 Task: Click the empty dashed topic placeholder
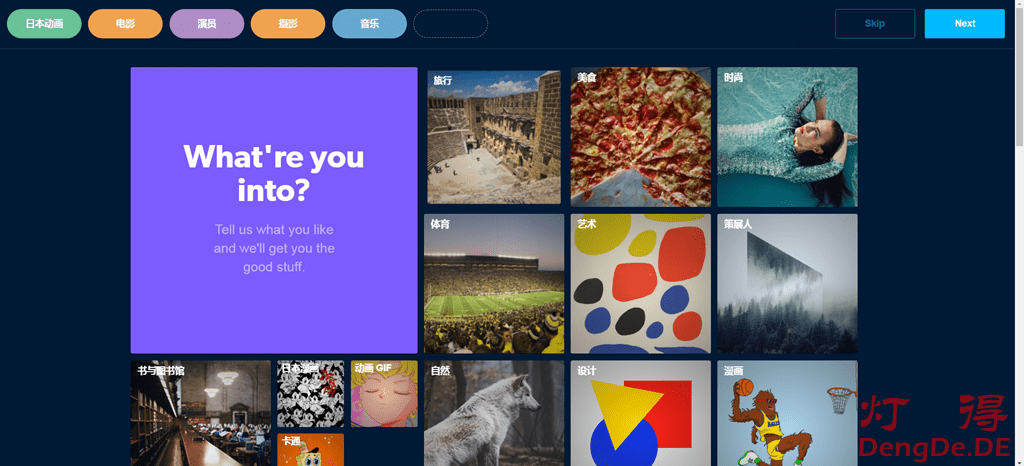pos(451,23)
